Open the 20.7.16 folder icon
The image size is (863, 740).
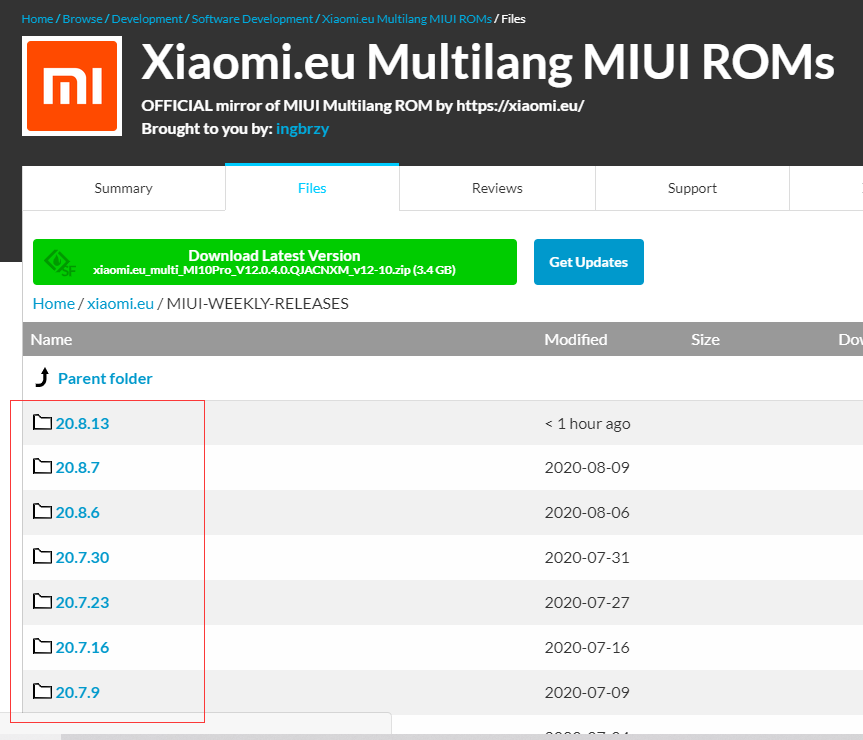point(42,646)
